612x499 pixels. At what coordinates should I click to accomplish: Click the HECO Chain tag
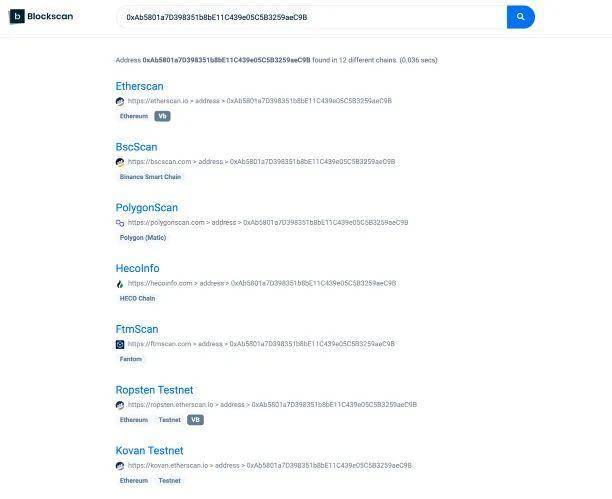coord(137,298)
